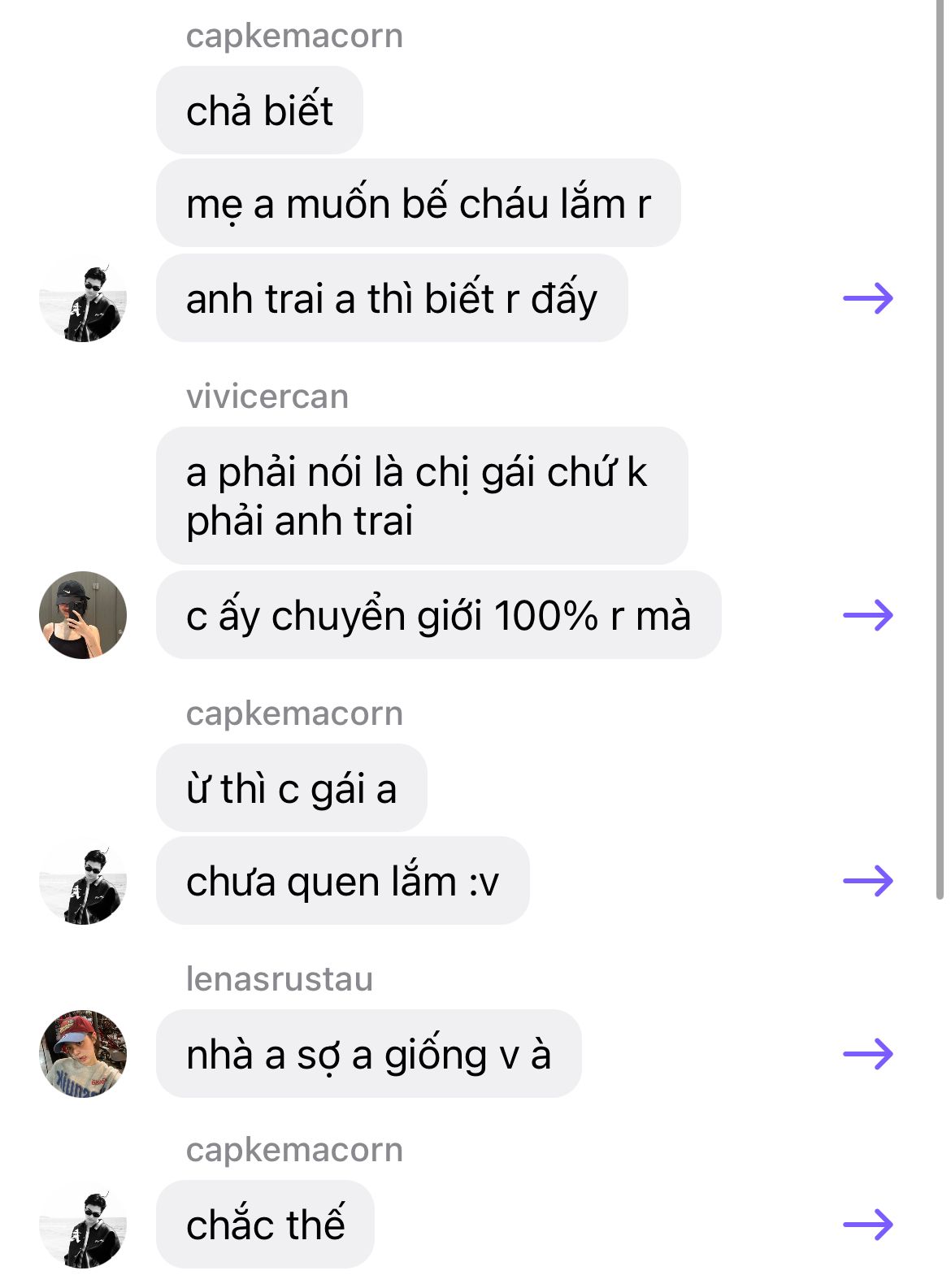This screenshot has width=951, height=1288.
Task: Tap capkemacorn username above "ừ thì c gái a"
Action: pos(294,713)
